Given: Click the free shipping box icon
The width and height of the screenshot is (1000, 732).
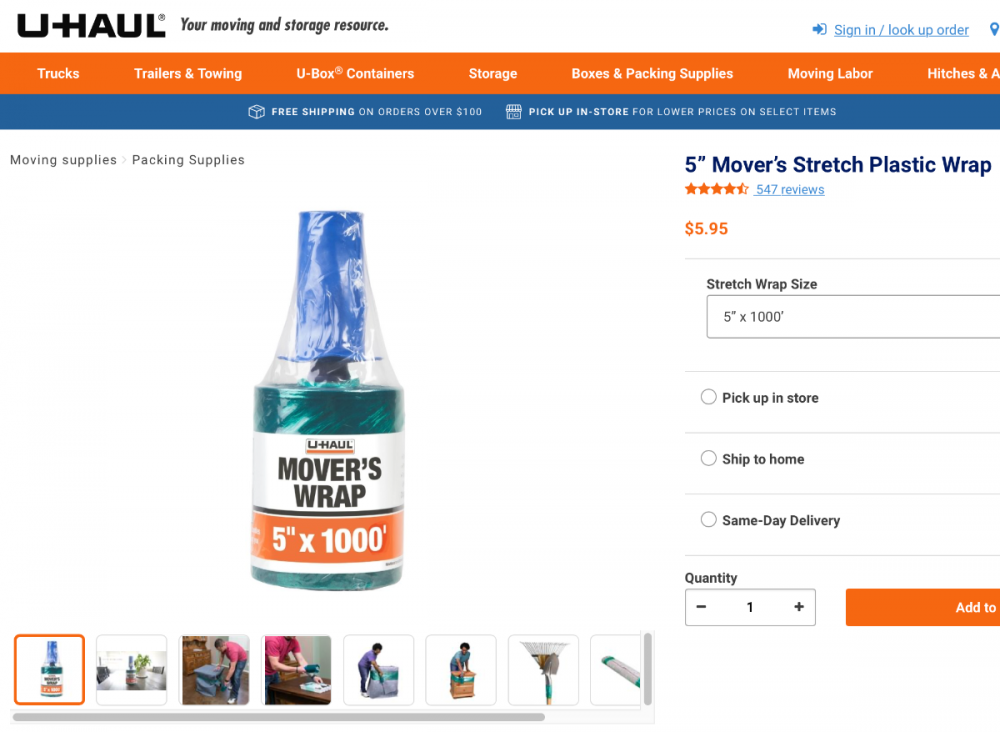Looking at the screenshot, I should (x=256, y=112).
